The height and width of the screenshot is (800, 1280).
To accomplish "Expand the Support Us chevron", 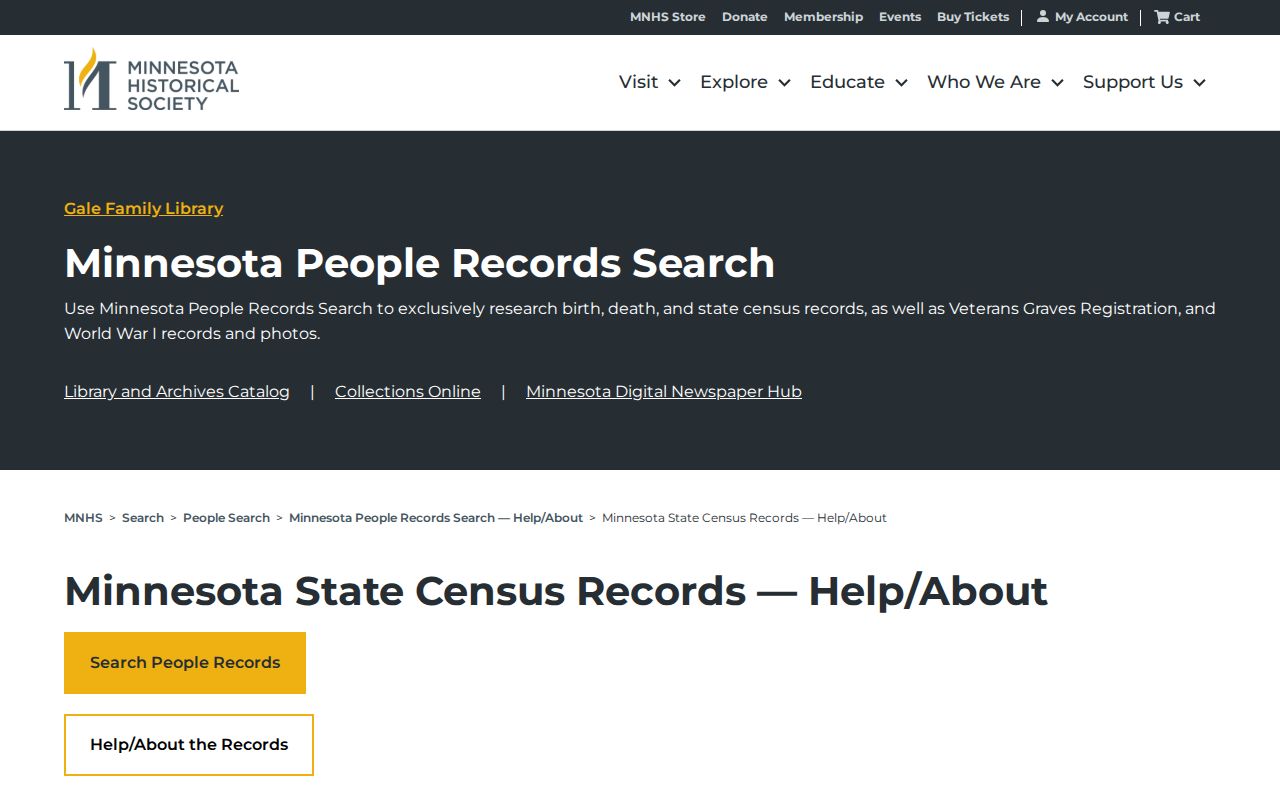I will click(x=1200, y=83).
